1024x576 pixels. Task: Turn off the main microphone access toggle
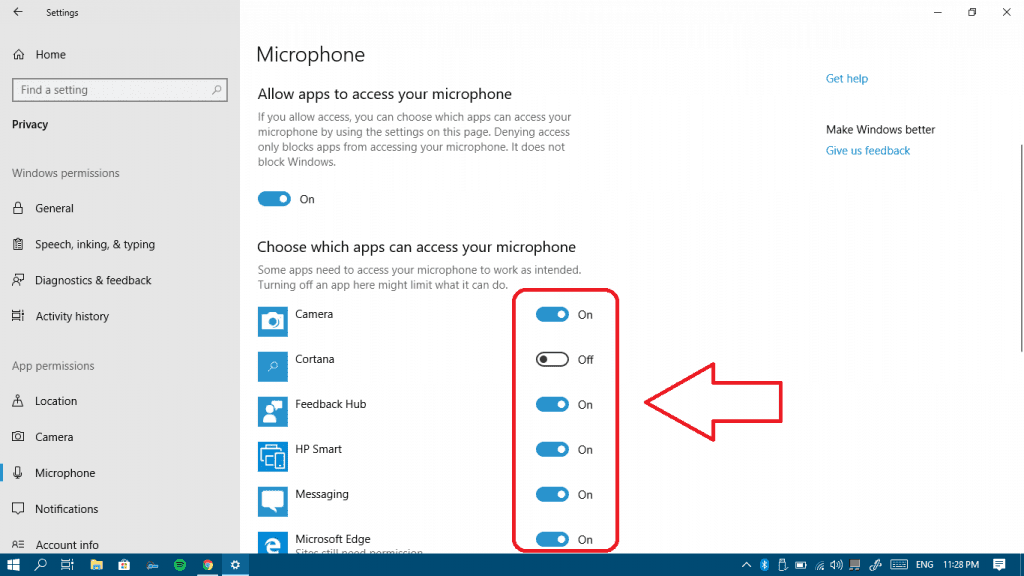click(x=274, y=199)
